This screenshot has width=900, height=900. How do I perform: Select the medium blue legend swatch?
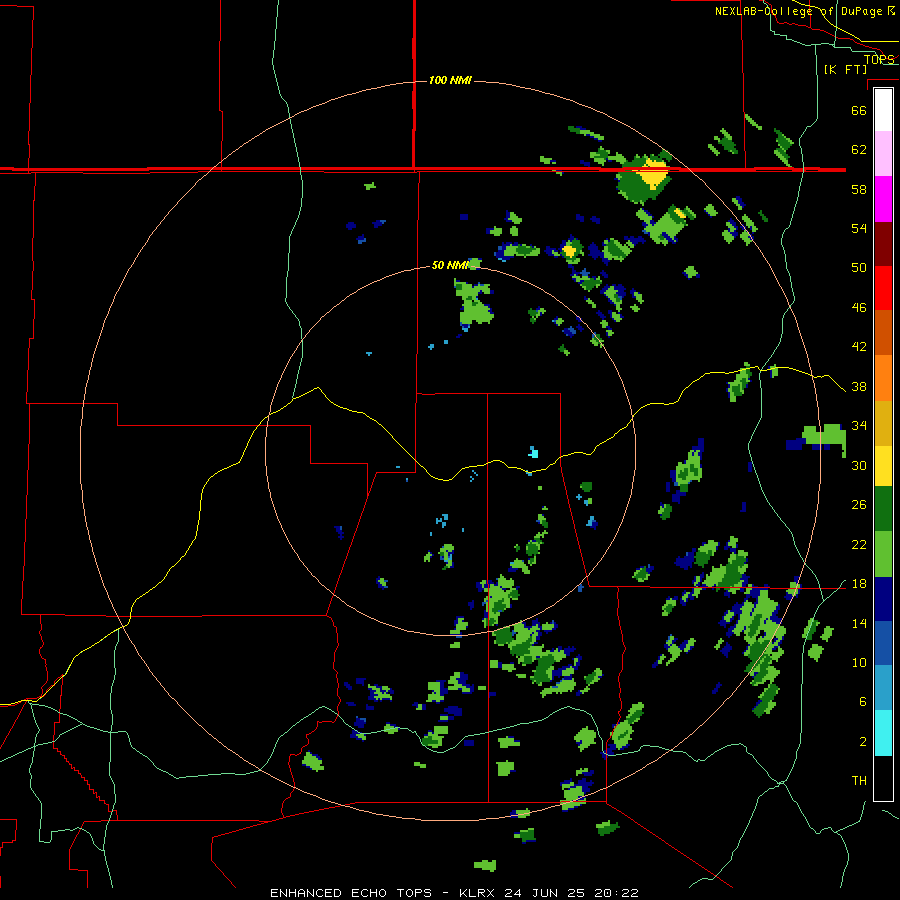click(883, 643)
